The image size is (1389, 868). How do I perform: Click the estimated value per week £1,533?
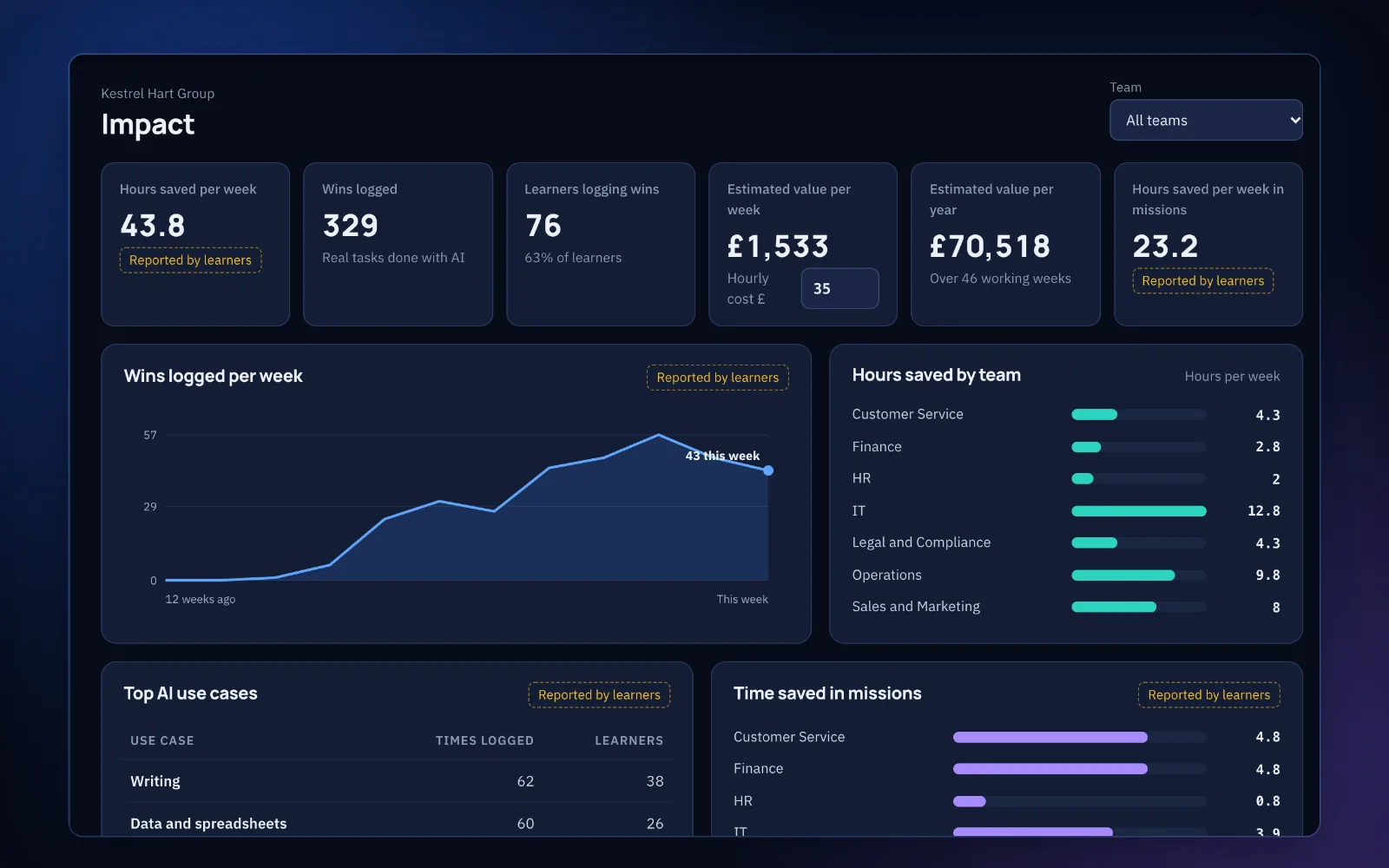pos(778,247)
